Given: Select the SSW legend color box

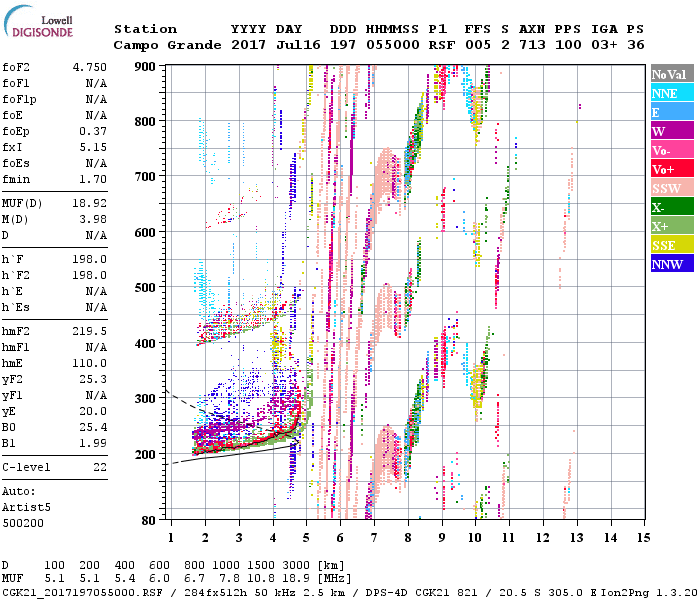Looking at the screenshot, I should pyautogui.click(x=671, y=188).
